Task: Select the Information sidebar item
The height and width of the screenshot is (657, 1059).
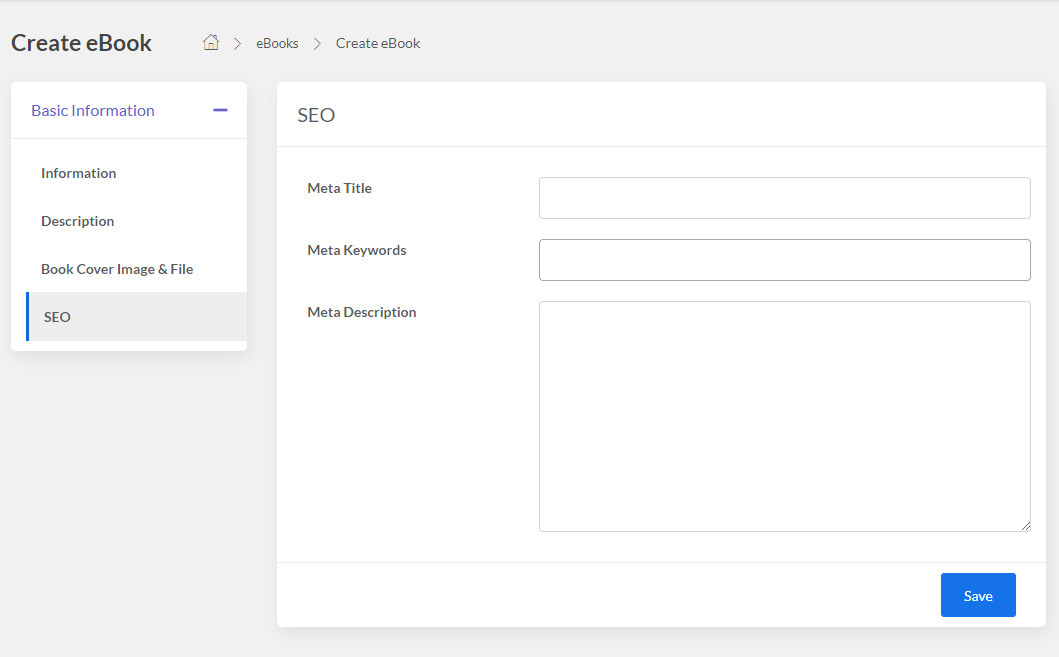Action: click(x=78, y=173)
